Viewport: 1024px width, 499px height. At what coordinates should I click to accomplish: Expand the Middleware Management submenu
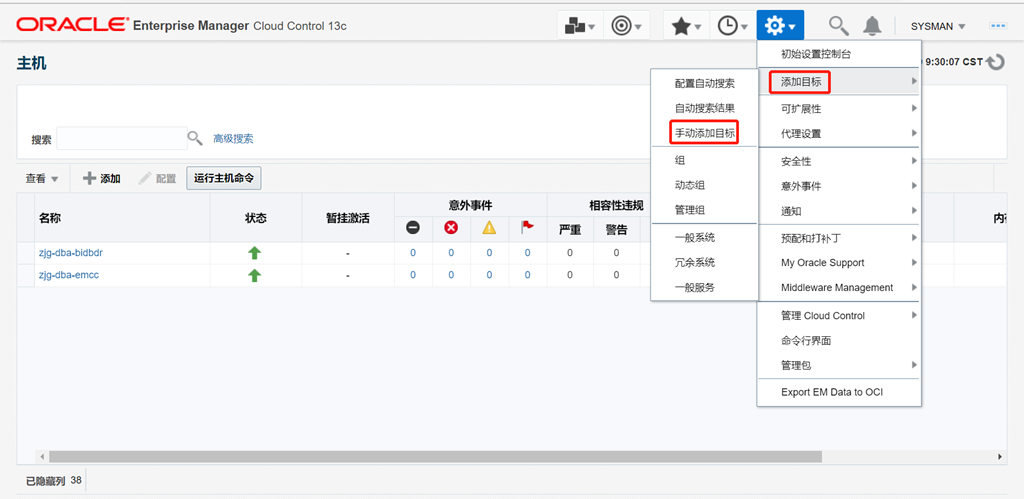(x=839, y=287)
